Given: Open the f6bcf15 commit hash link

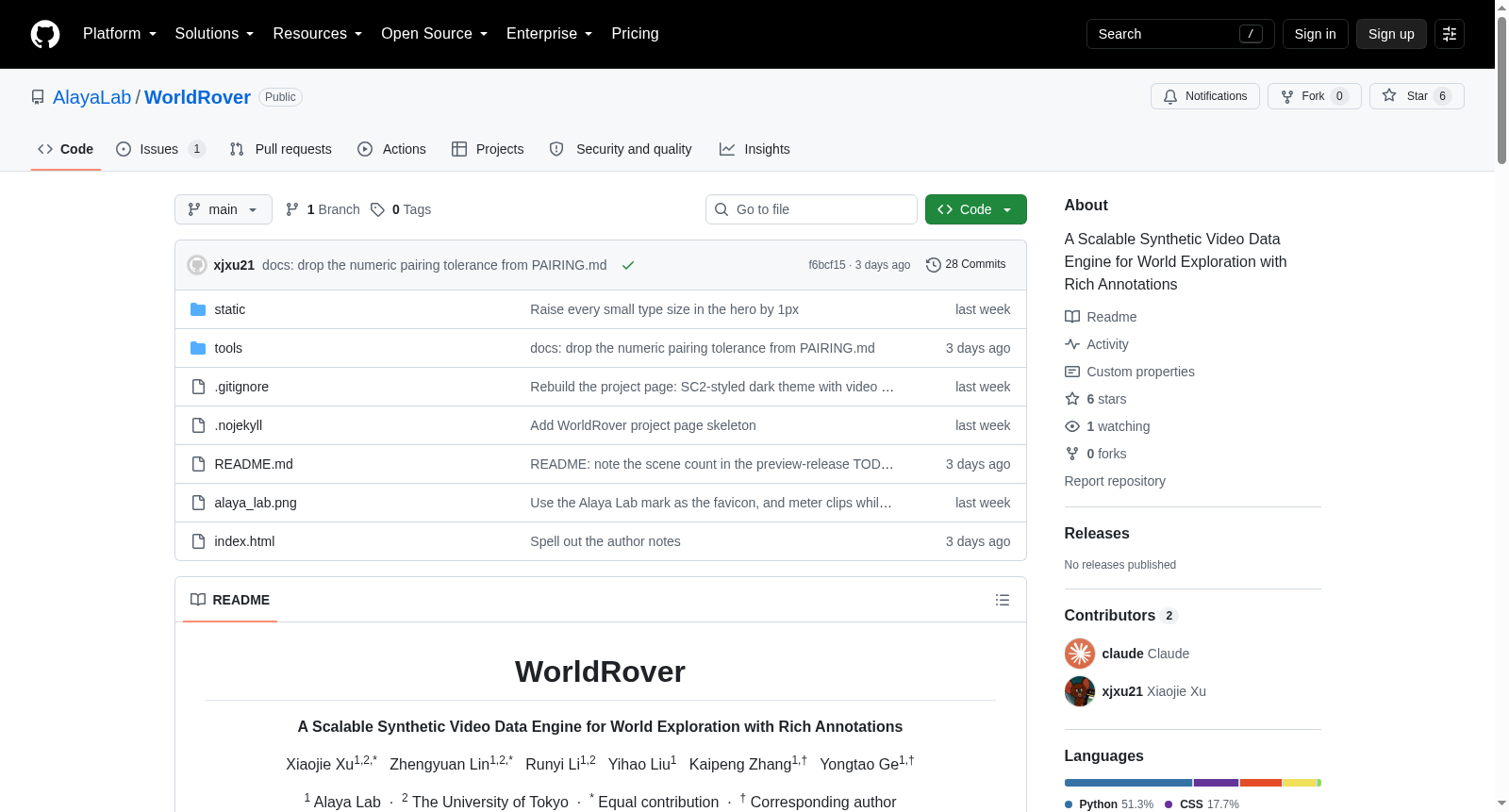Looking at the screenshot, I should [827, 265].
